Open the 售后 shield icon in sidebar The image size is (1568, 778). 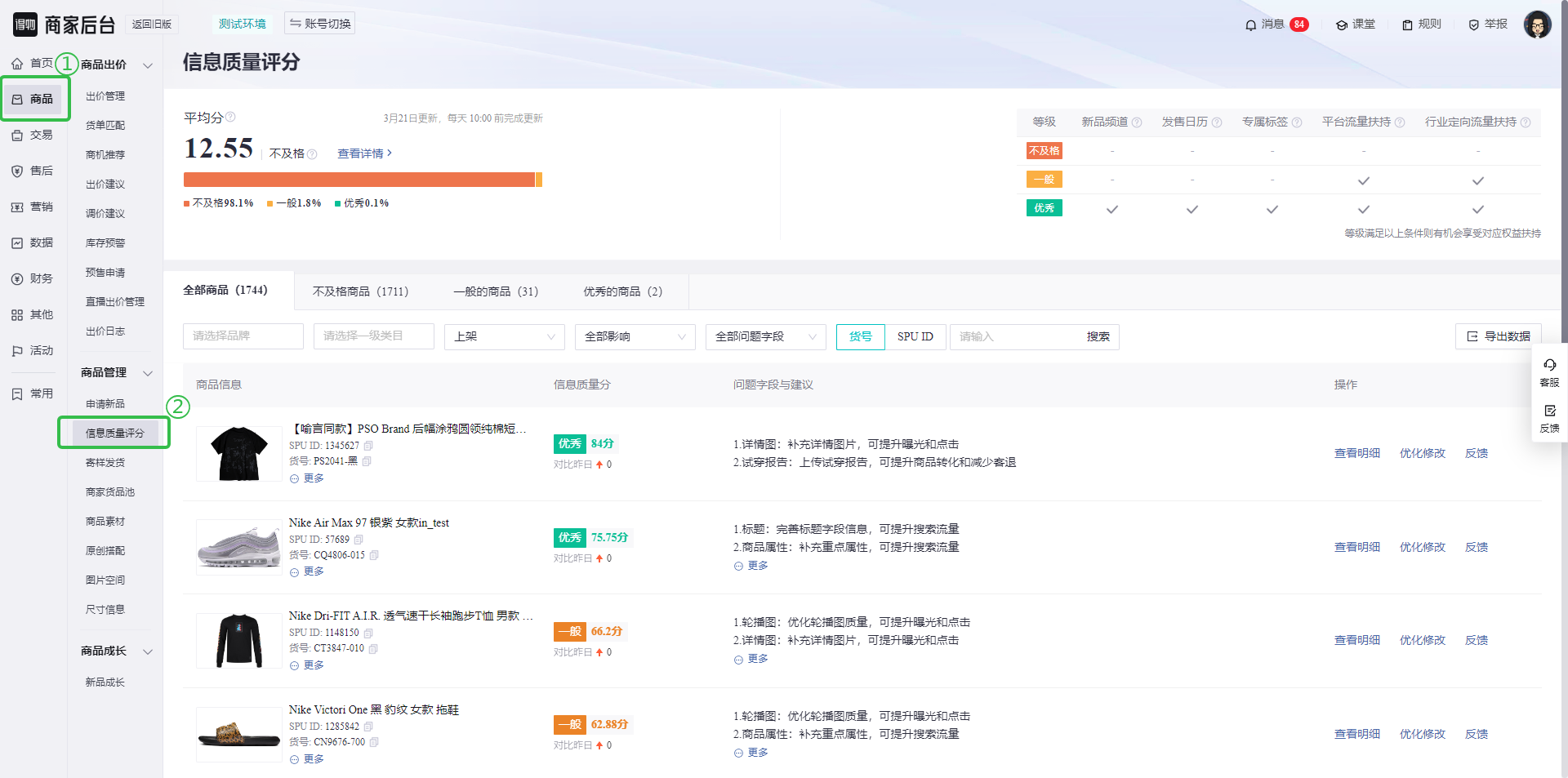coord(17,171)
